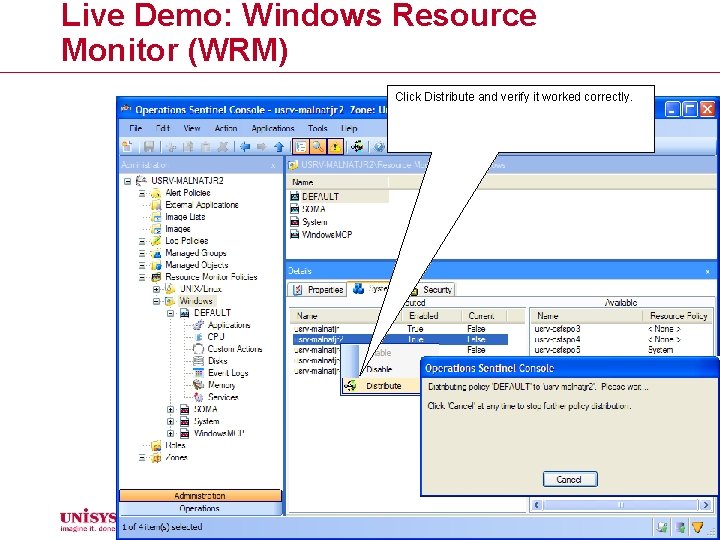Screen dimensions: 720x540
Task: Open the Tools menu
Action: click(x=318, y=128)
